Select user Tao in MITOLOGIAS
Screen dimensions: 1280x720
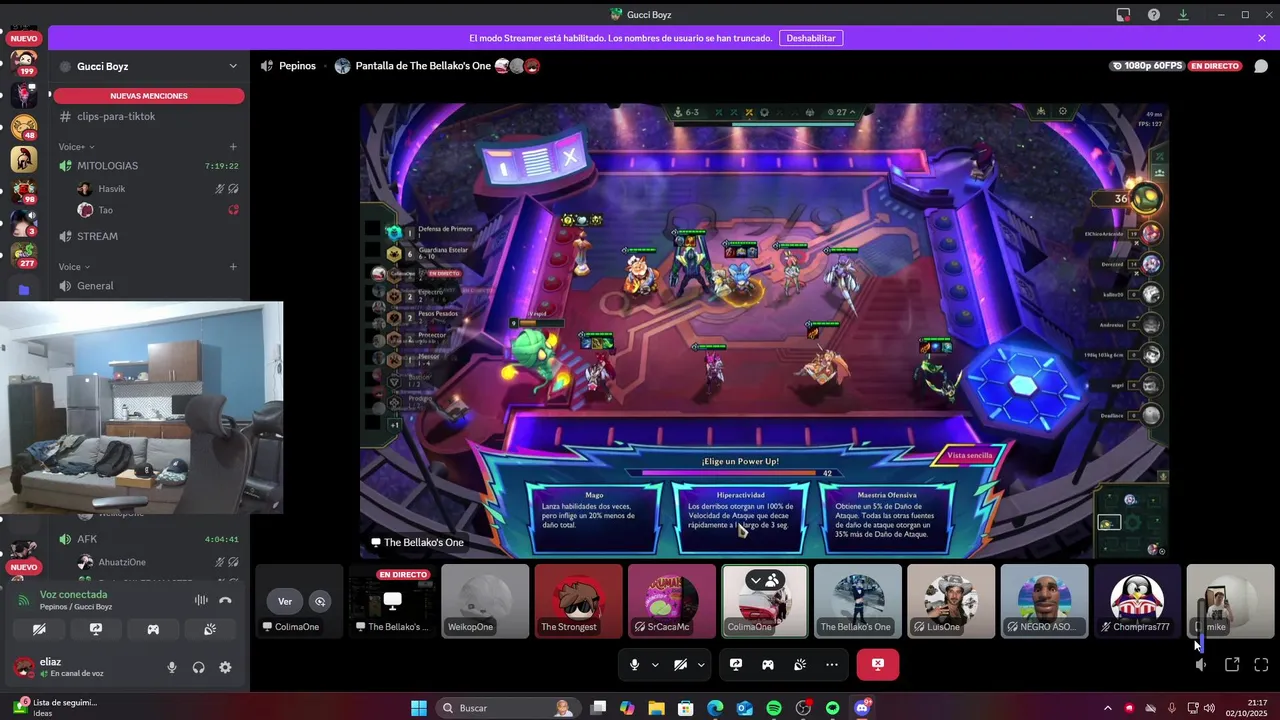(156, 210)
